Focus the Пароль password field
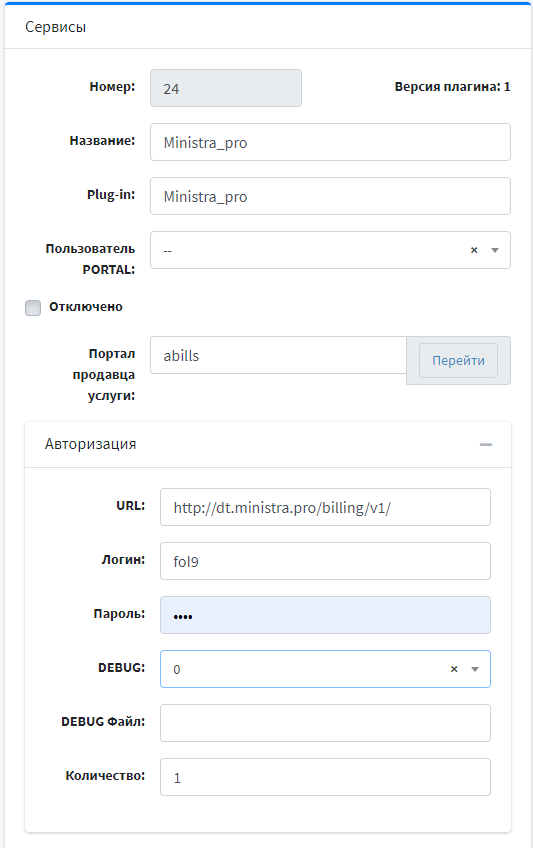Image resolution: width=533 pixels, height=848 pixels. (x=325, y=615)
